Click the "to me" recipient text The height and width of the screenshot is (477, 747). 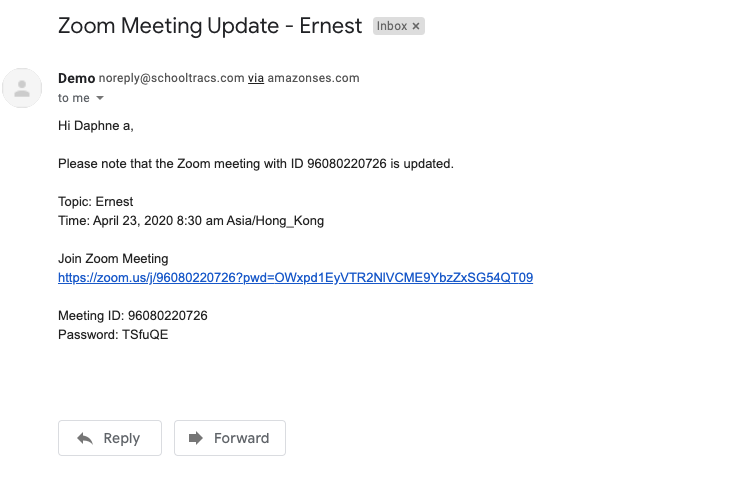(x=73, y=98)
